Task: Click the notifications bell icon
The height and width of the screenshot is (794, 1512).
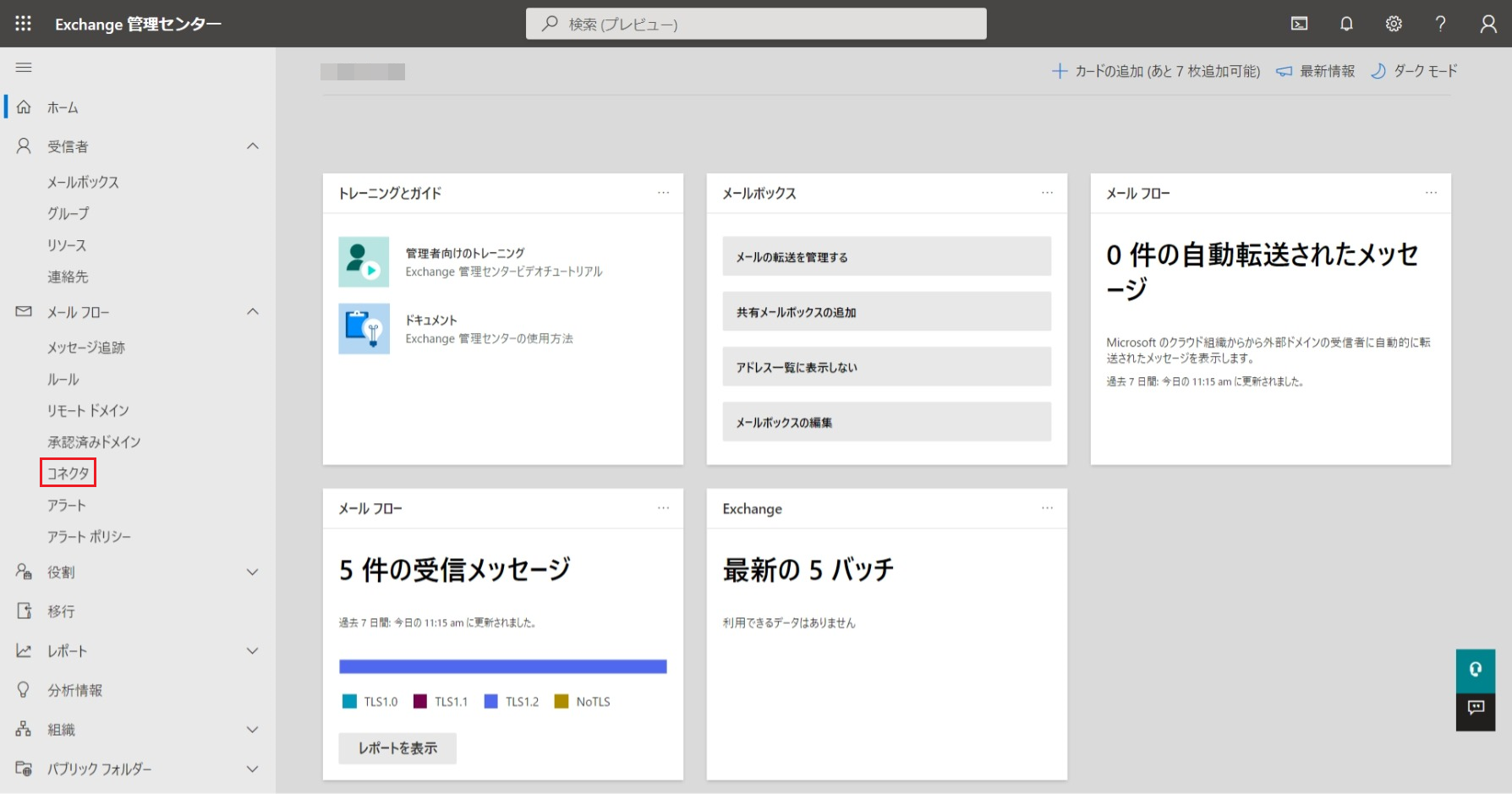Action: [1346, 24]
